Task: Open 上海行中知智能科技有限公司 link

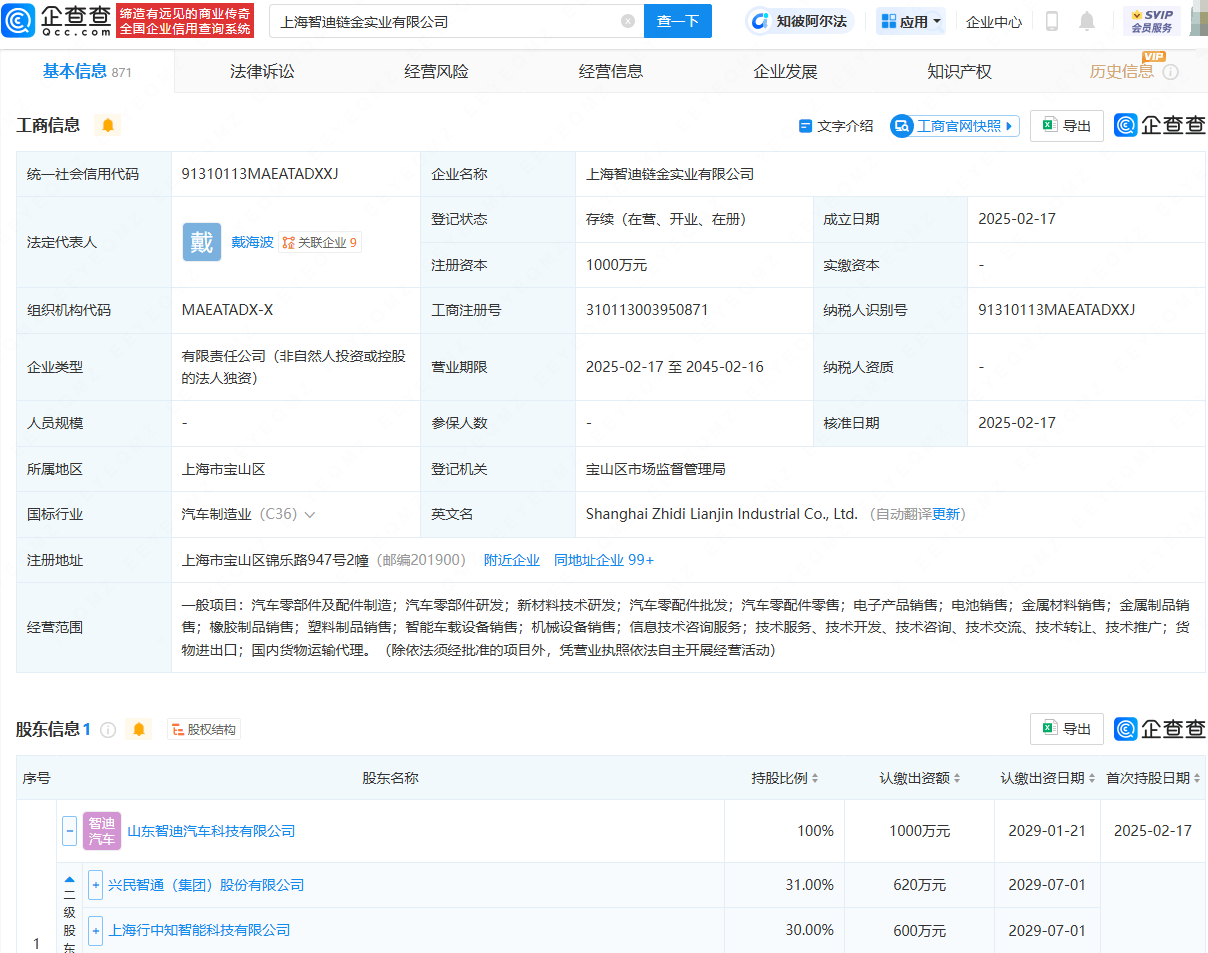Action: coord(199,930)
